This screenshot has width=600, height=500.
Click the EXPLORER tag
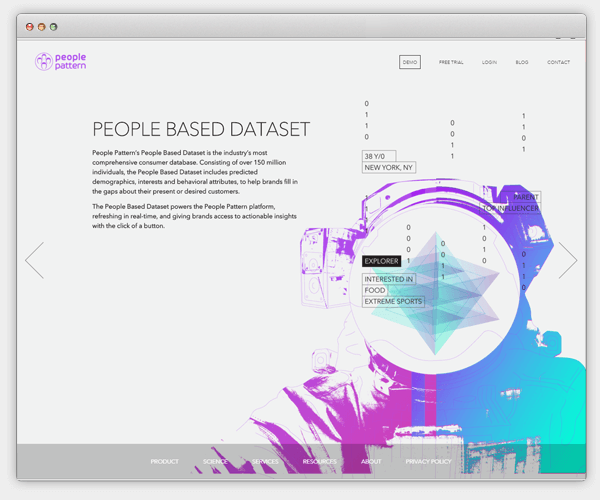382,261
